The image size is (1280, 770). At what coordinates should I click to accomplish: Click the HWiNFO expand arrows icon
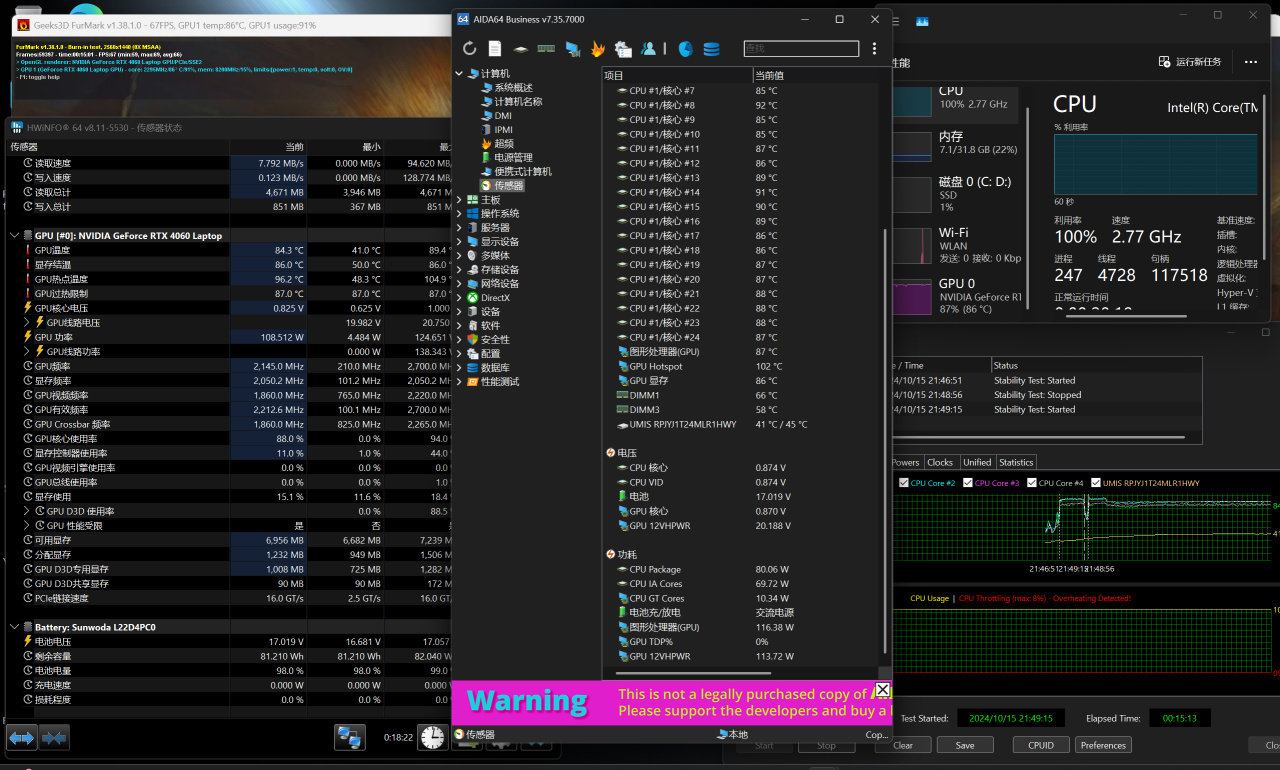coord(22,738)
